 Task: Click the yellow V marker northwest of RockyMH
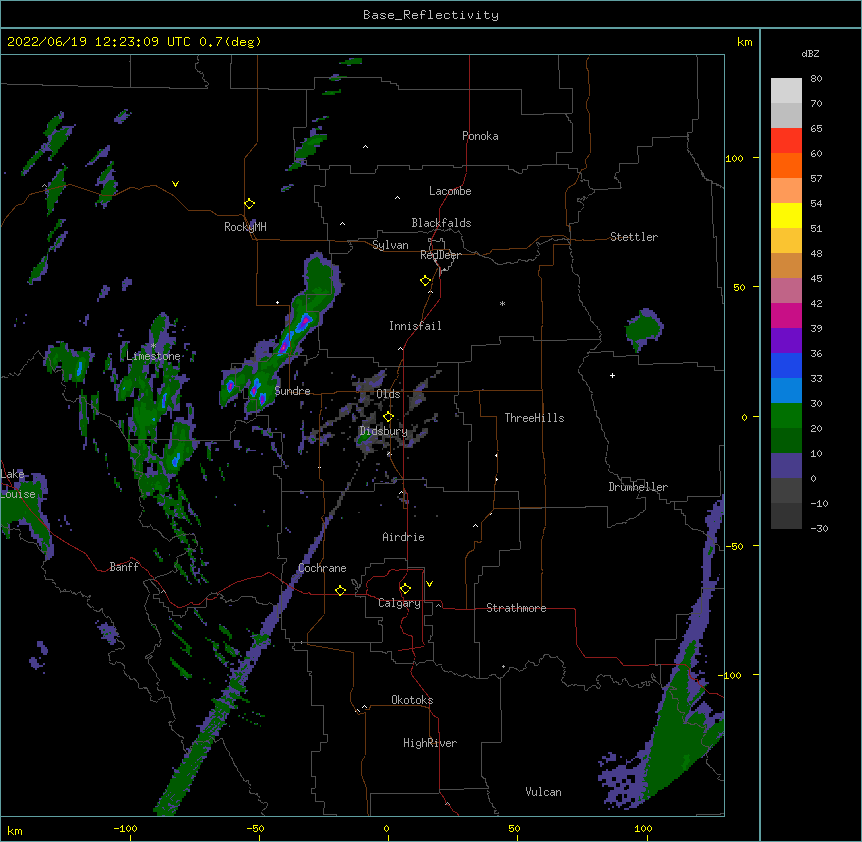[x=175, y=184]
